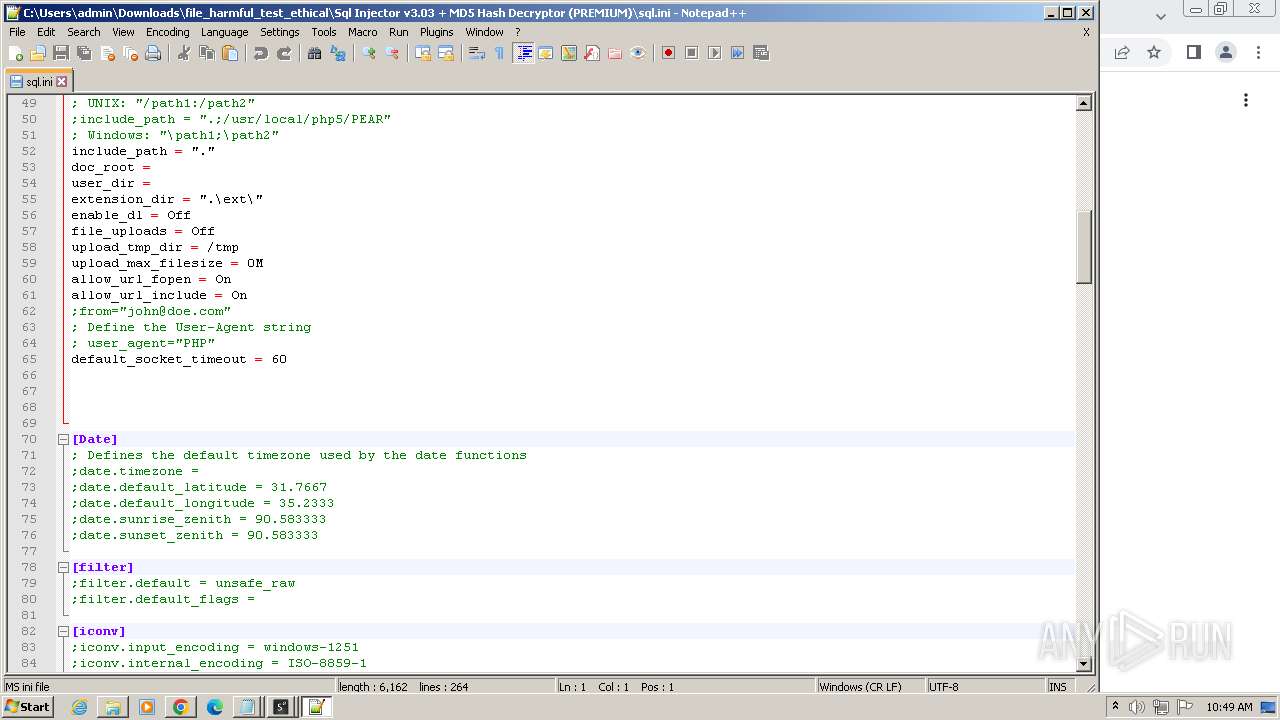The height and width of the screenshot is (720, 1280).
Task: Run macro multiple times icon
Action: coord(738,53)
